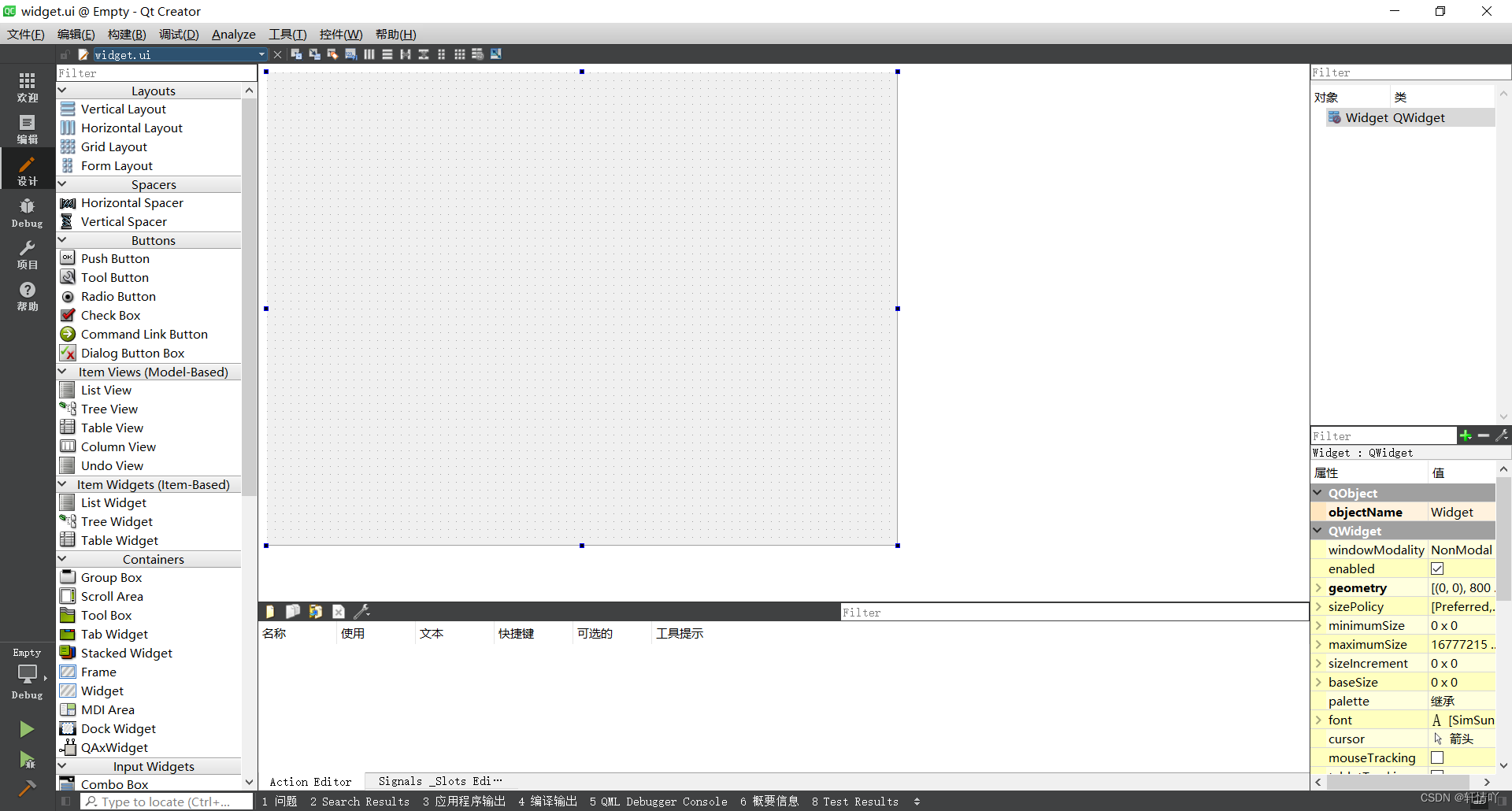Open Debug mode in left sidebar
This screenshot has height=811, width=1512.
(28, 213)
